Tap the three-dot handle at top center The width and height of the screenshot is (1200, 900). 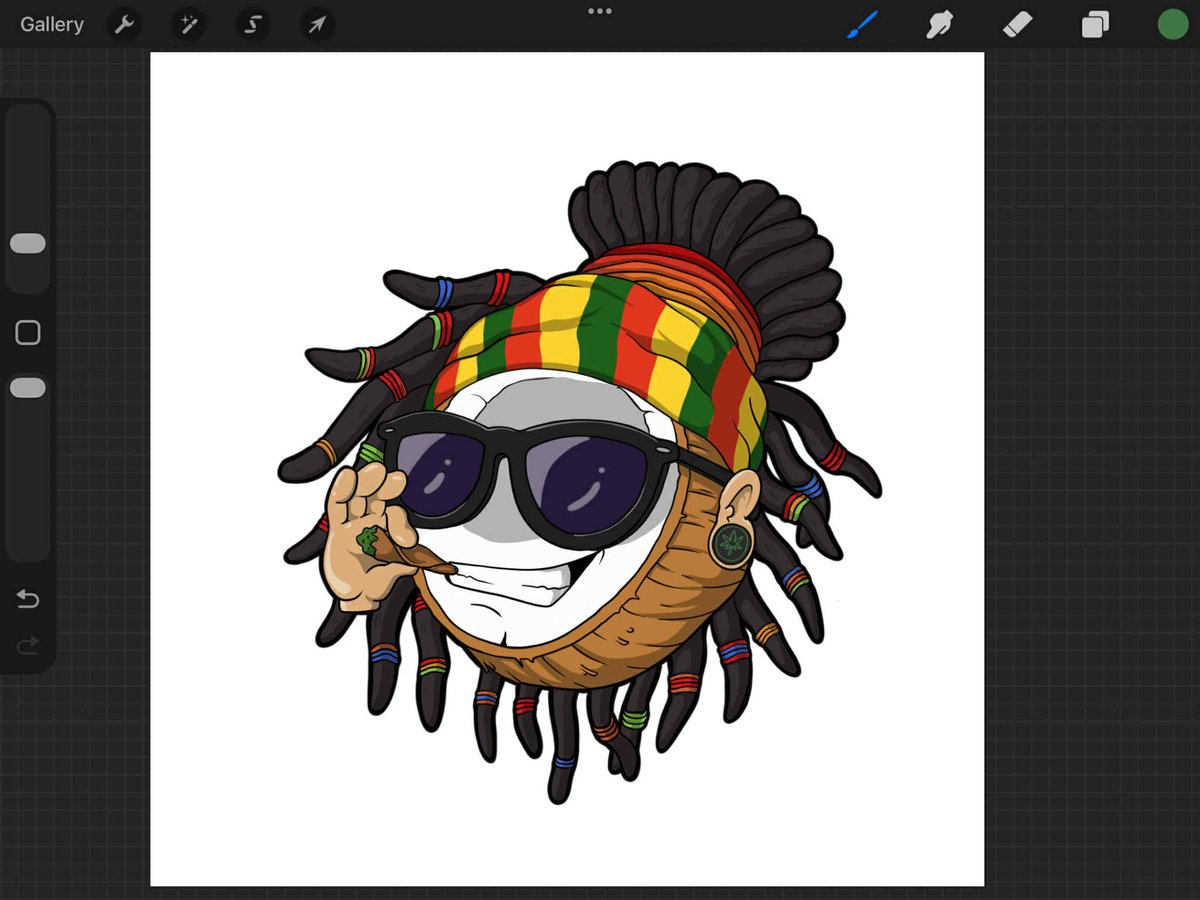600,11
